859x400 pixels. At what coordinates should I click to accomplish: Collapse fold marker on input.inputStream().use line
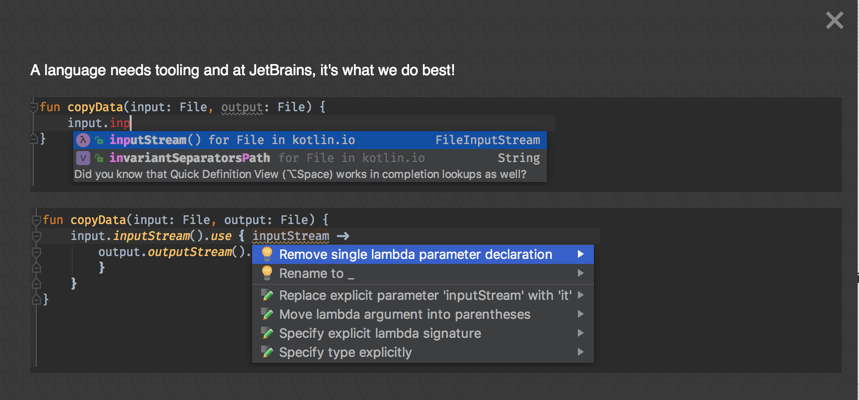click(x=37, y=236)
